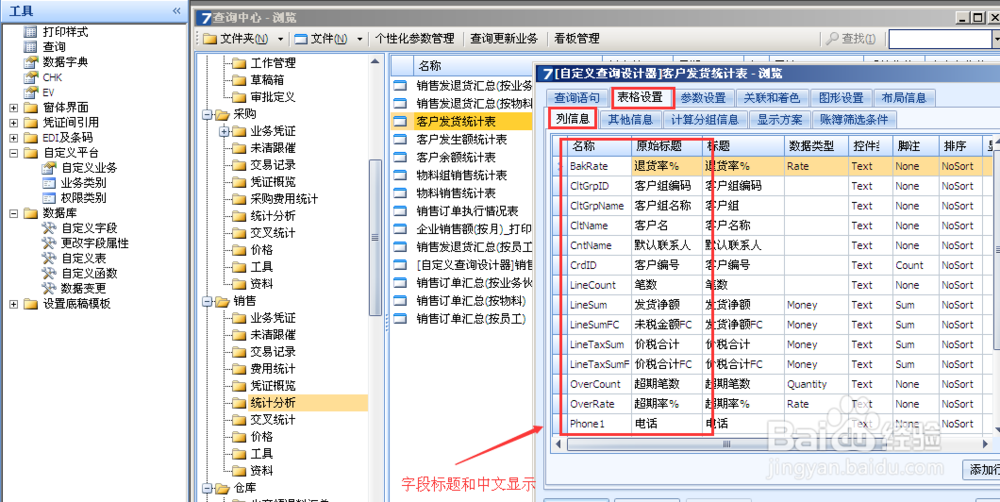Select the 业务类别 icon
Viewport: 1000px width, 502px height.
[49, 183]
